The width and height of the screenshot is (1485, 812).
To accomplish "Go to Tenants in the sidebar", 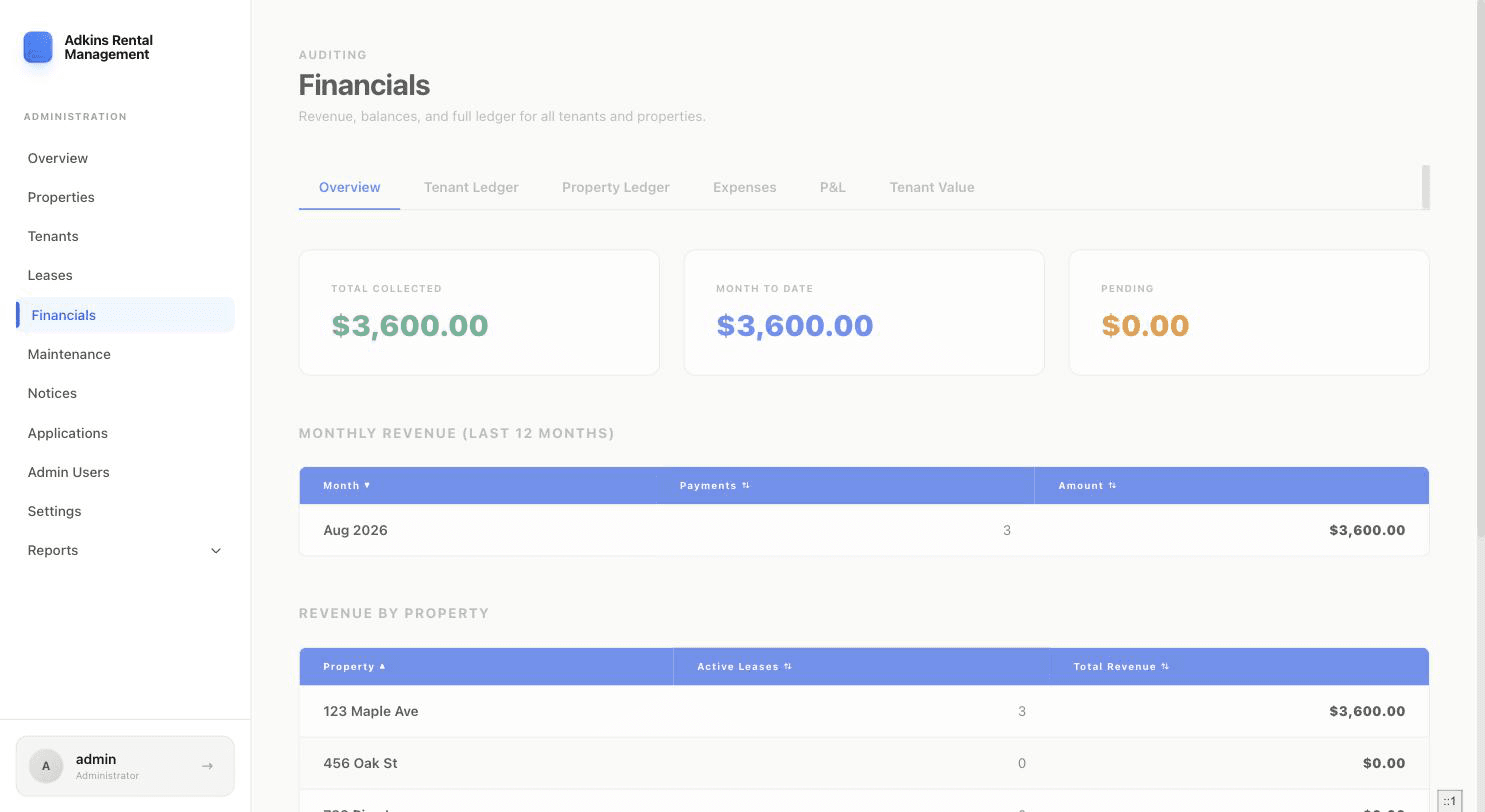I will [125, 236].
